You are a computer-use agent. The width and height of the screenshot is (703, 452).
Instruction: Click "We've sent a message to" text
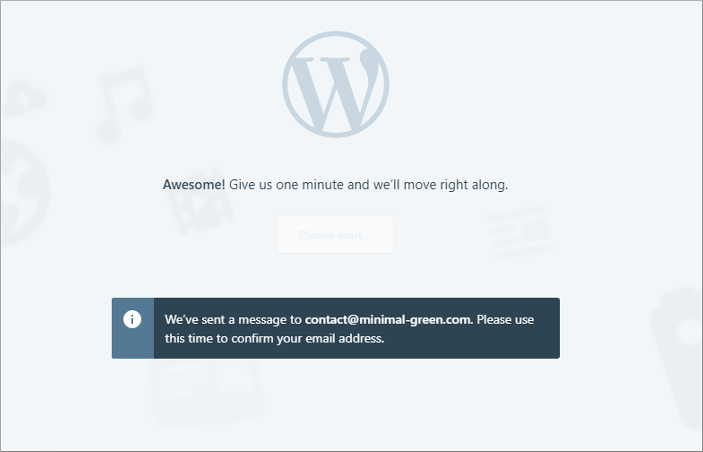(x=233, y=320)
